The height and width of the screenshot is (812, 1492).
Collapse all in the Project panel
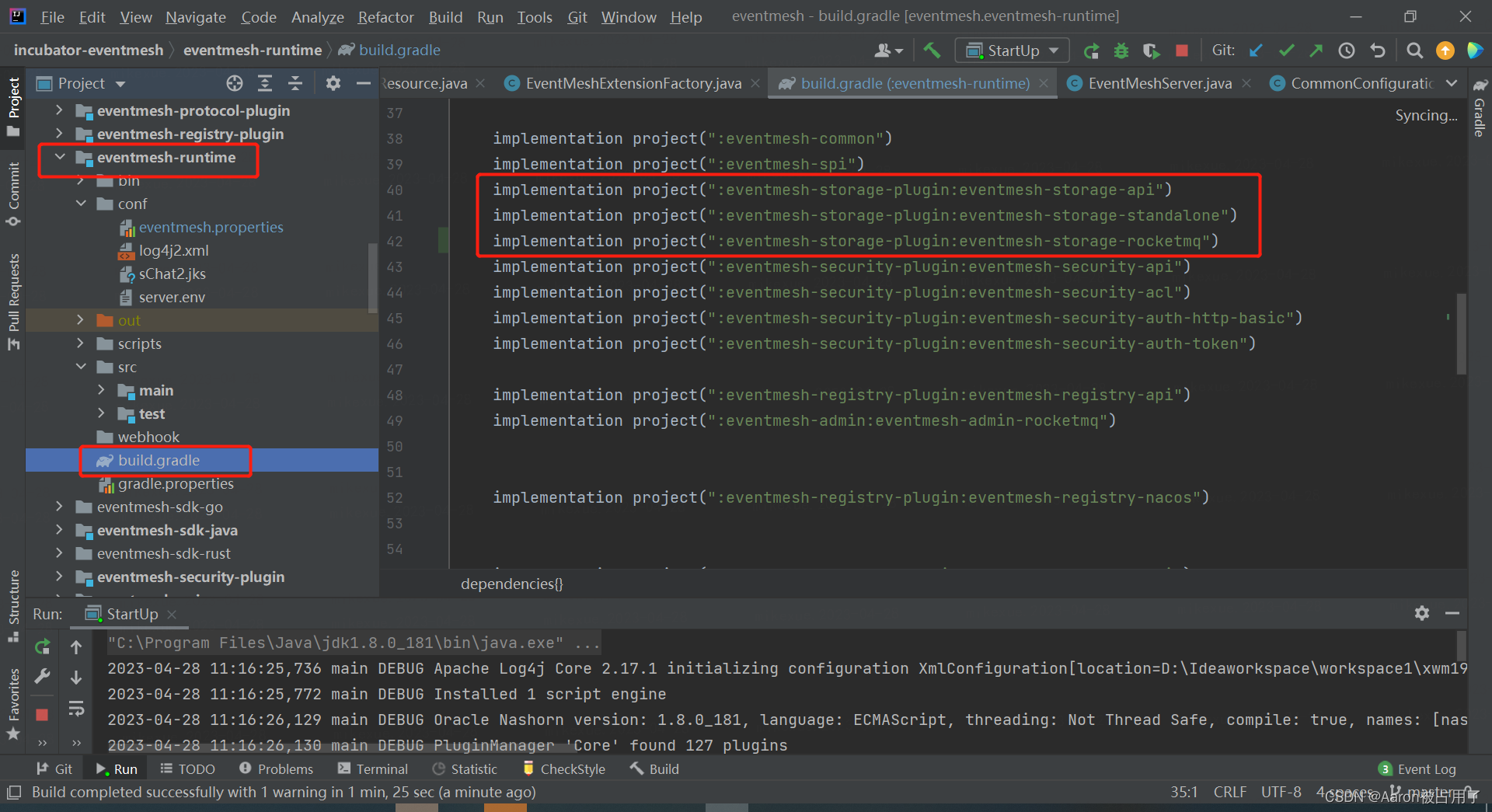pyautogui.click(x=295, y=83)
